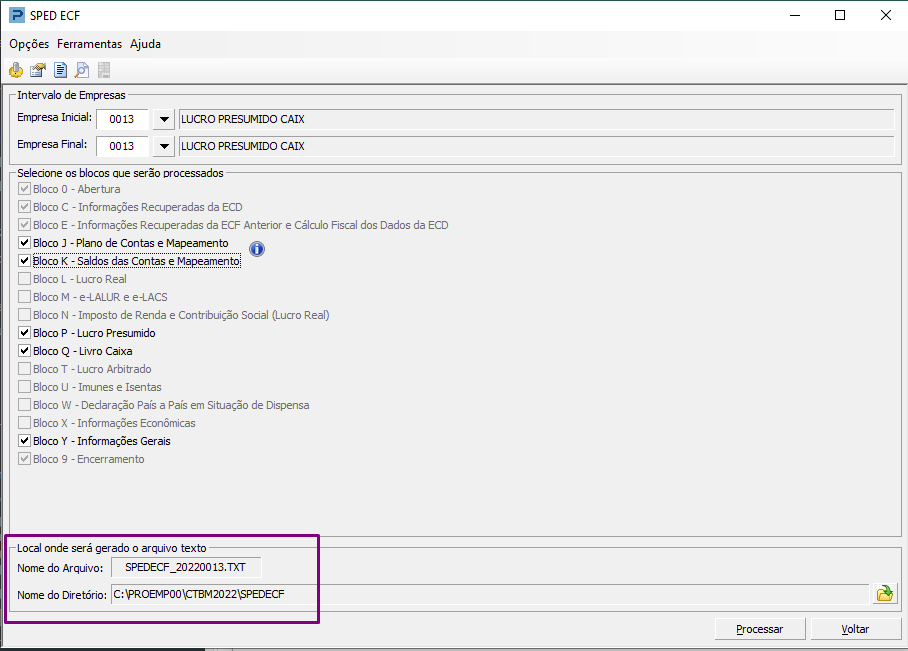Click the Nome do Diretório path field
The image size is (908, 651).
pos(490,594)
